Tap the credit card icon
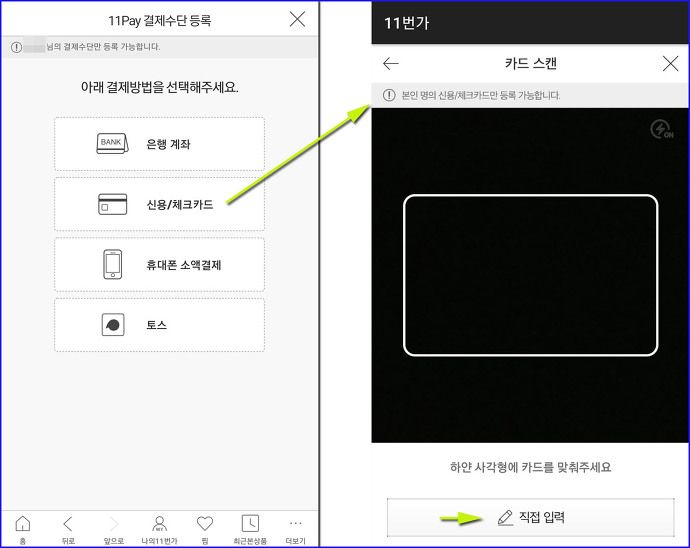This screenshot has width=690, height=548. [x=113, y=204]
